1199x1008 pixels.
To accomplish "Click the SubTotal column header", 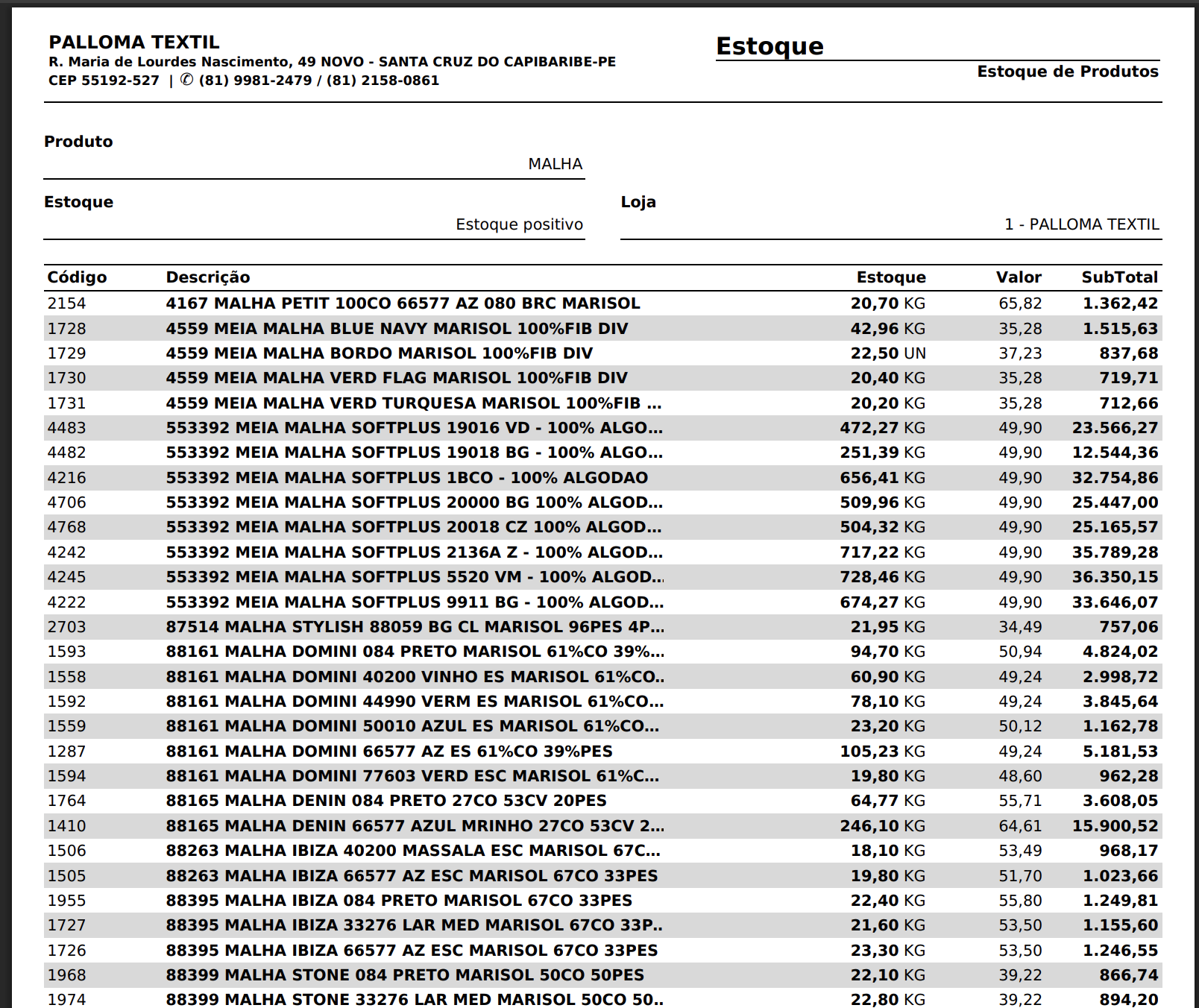I will pyautogui.click(x=1119, y=277).
